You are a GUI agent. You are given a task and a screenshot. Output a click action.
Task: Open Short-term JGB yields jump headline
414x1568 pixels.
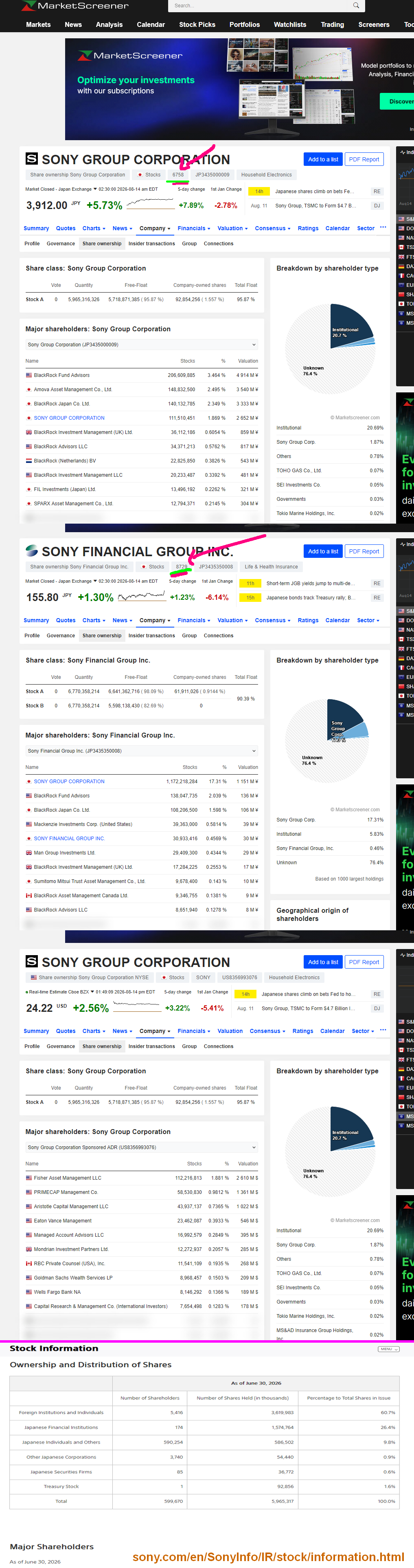(x=310, y=583)
